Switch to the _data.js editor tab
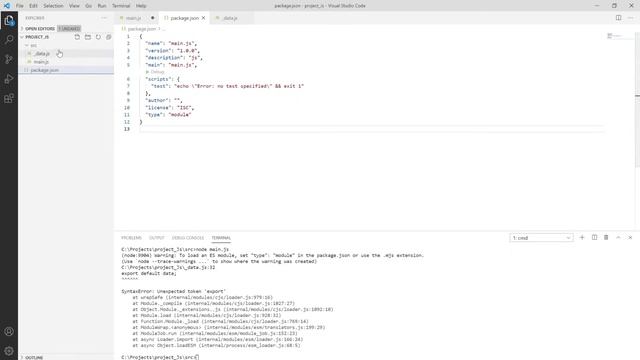Viewport: 640px width, 360px height. (x=230, y=18)
